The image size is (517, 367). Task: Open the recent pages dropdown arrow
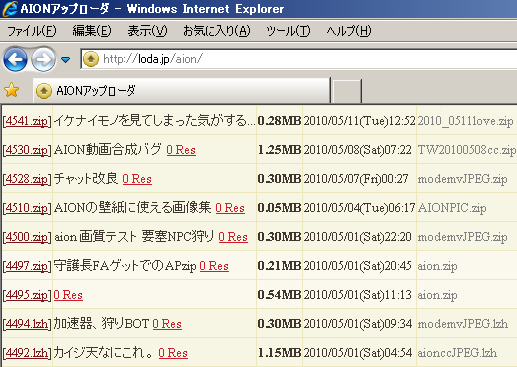point(66,60)
